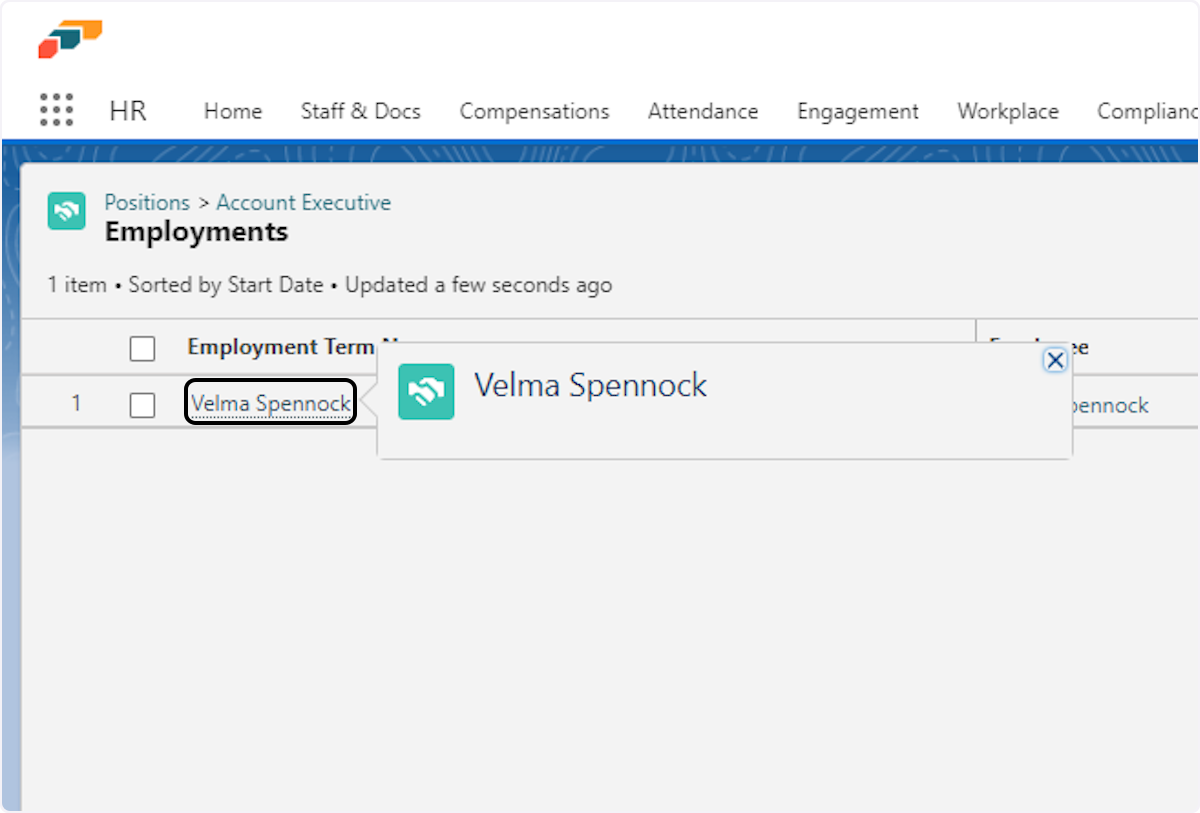Go to the Home tab
The image size is (1200, 813).
232,111
